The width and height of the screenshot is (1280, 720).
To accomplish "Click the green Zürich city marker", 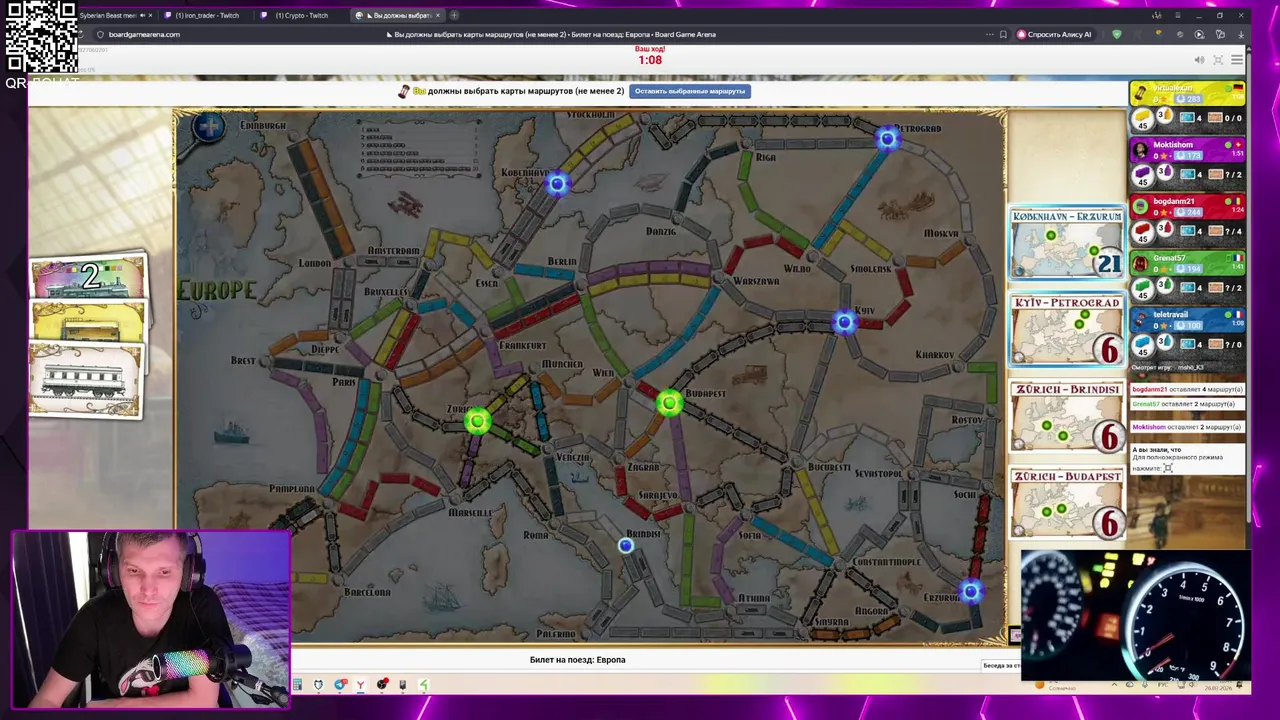I will (477, 421).
